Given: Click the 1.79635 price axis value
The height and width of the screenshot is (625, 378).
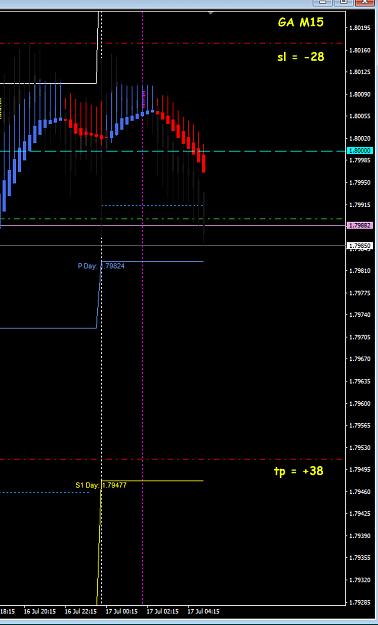Looking at the screenshot, I should tap(360, 381).
